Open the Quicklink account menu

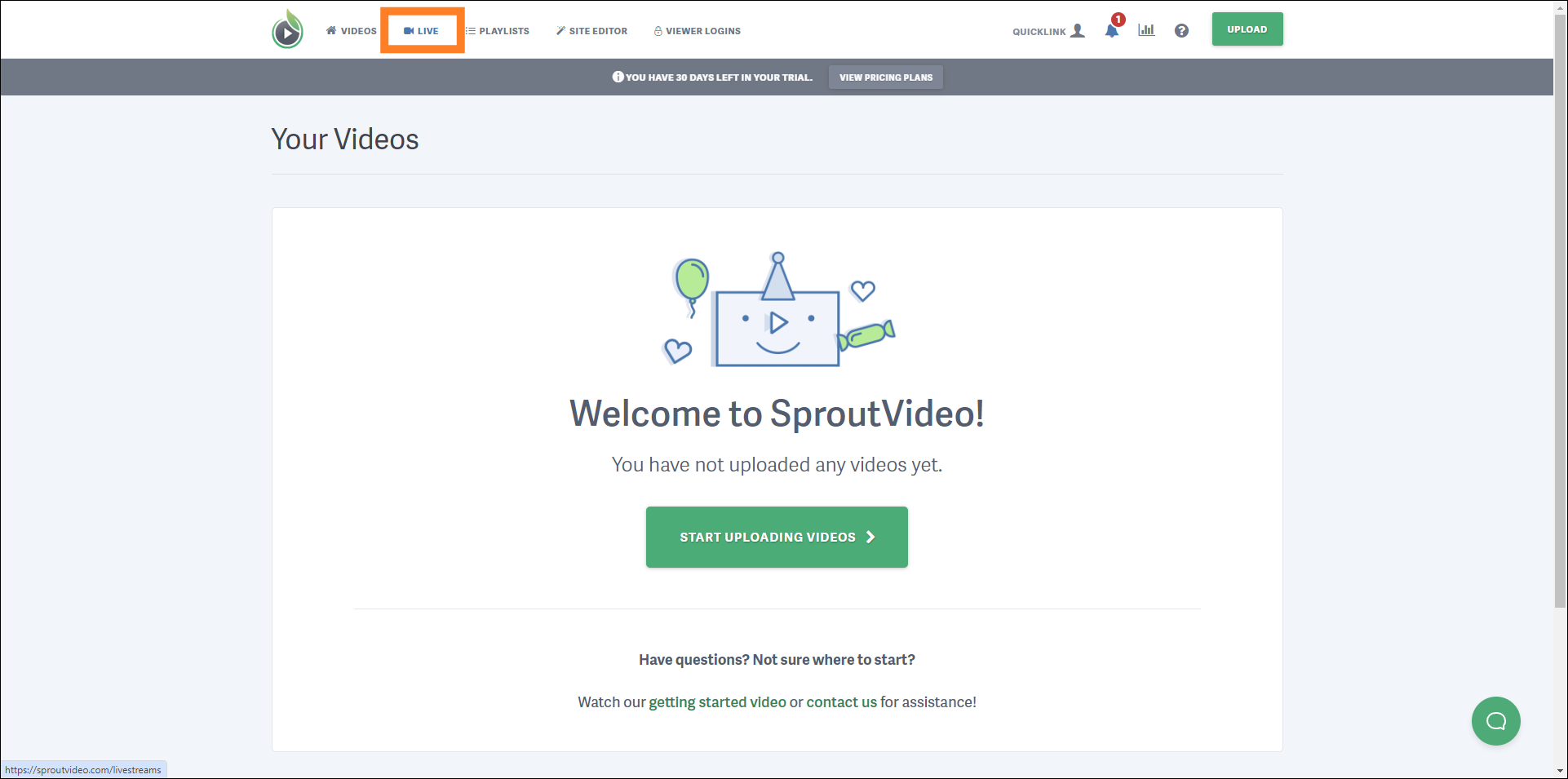click(1048, 31)
